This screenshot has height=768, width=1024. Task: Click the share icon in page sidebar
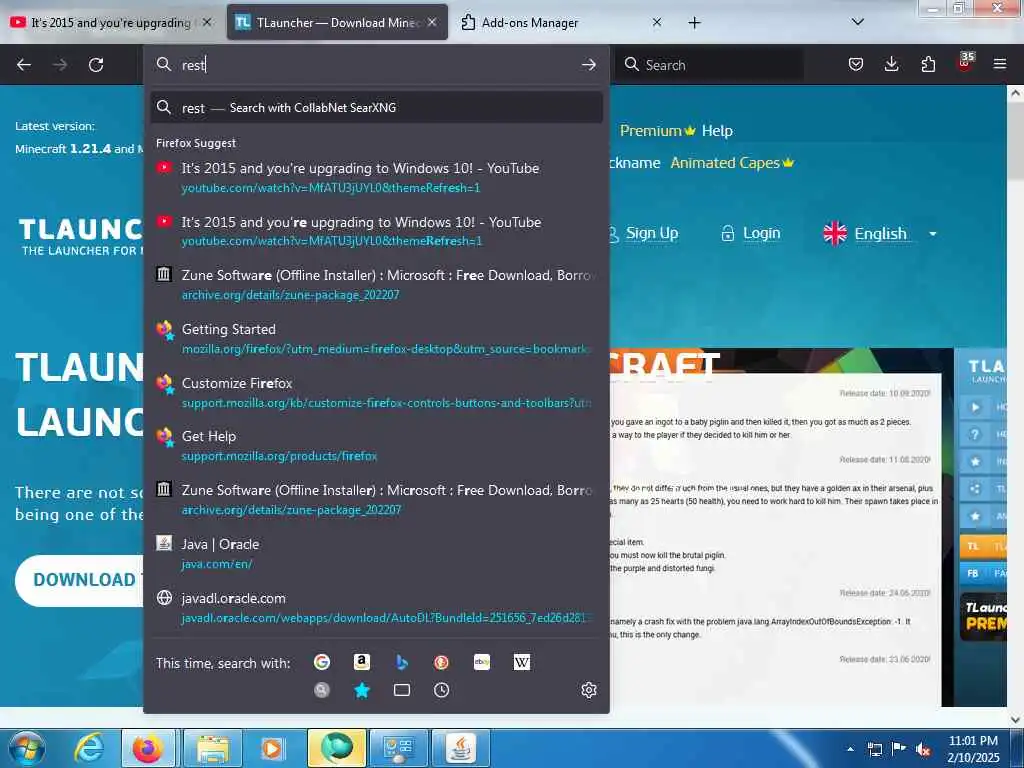[x=975, y=488]
